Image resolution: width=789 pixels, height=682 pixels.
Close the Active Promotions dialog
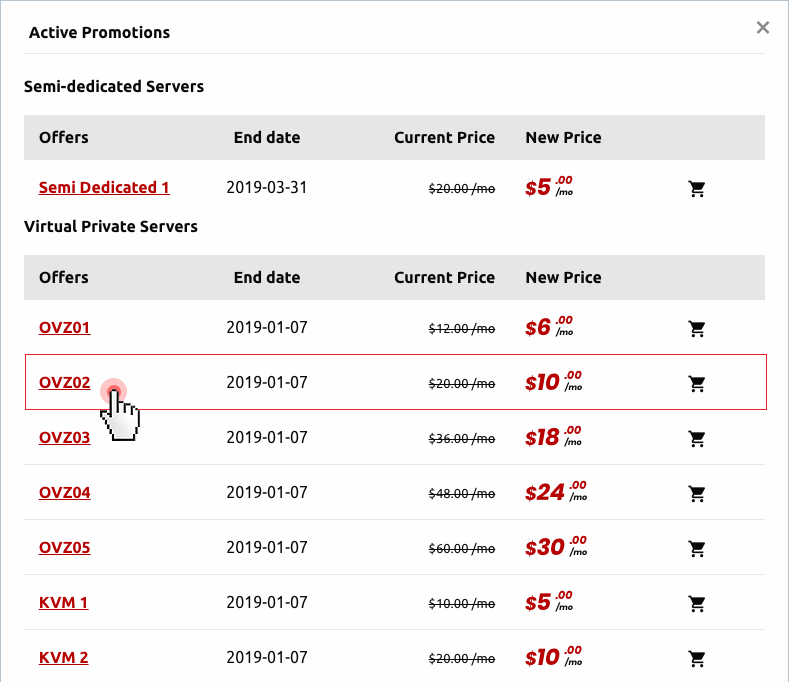pyautogui.click(x=763, y=28)
